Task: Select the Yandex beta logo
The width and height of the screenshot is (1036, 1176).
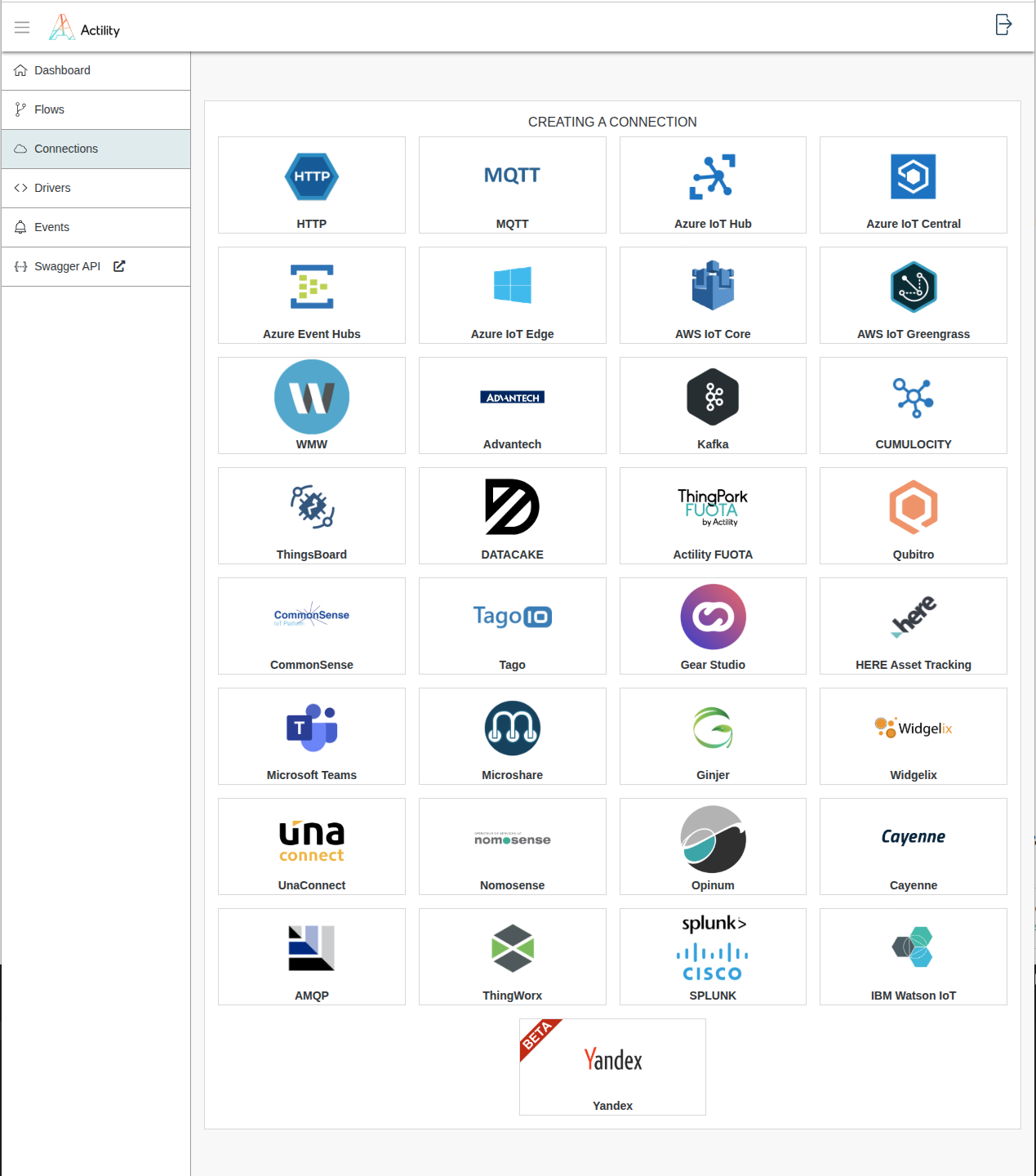Action: (612, 1059)
